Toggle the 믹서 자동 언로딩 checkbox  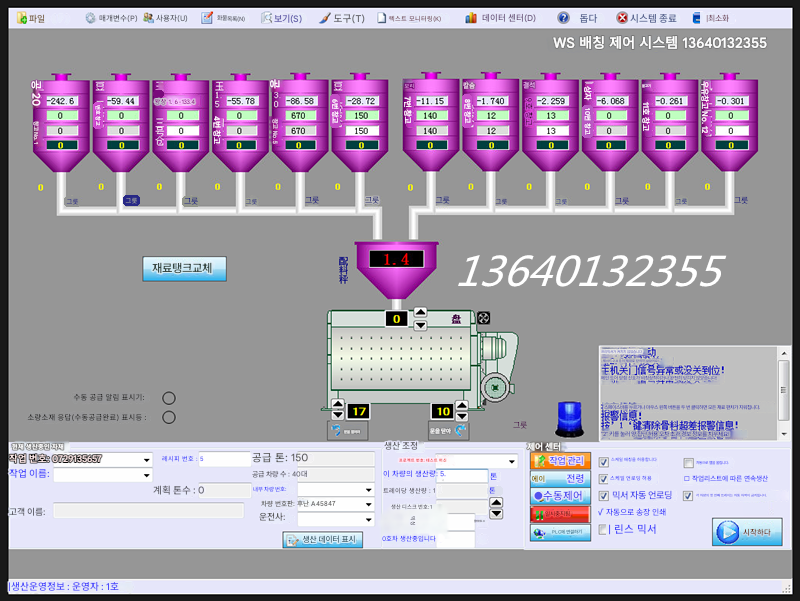tap(603, 495)
